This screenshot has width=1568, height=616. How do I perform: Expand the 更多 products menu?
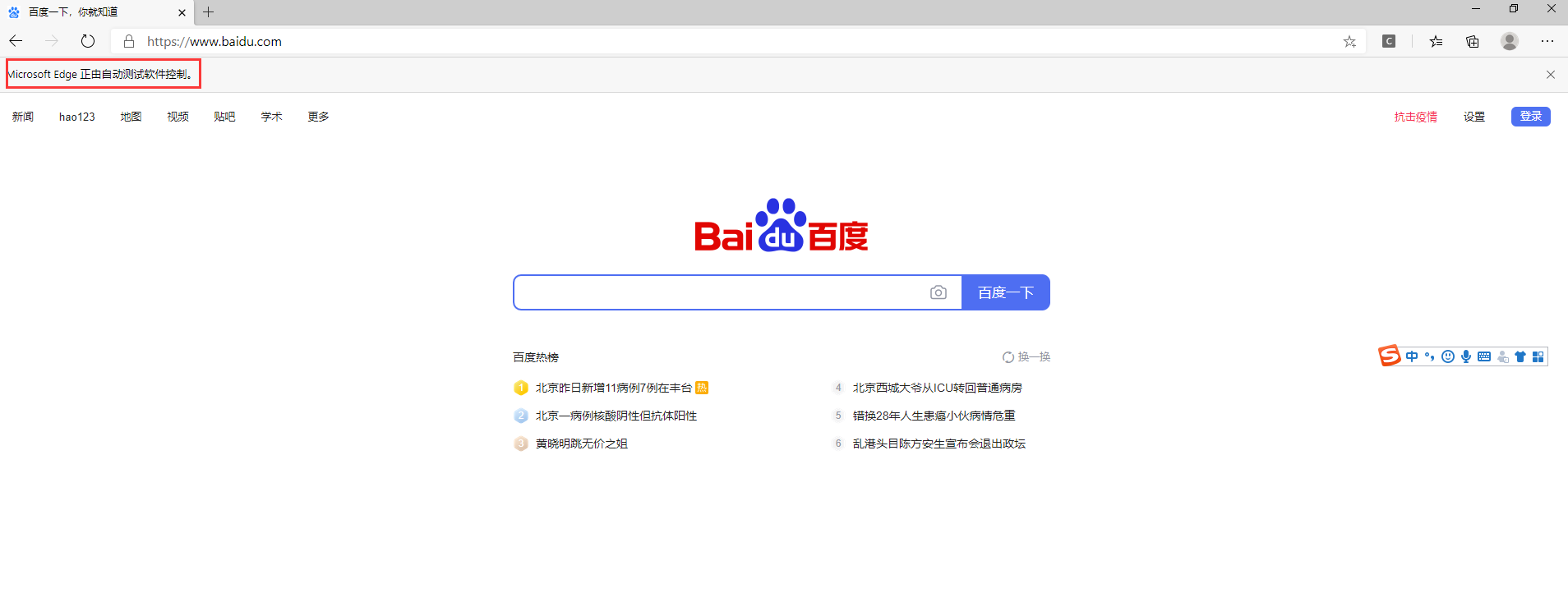pyautogui.click(x=318, y=117)
